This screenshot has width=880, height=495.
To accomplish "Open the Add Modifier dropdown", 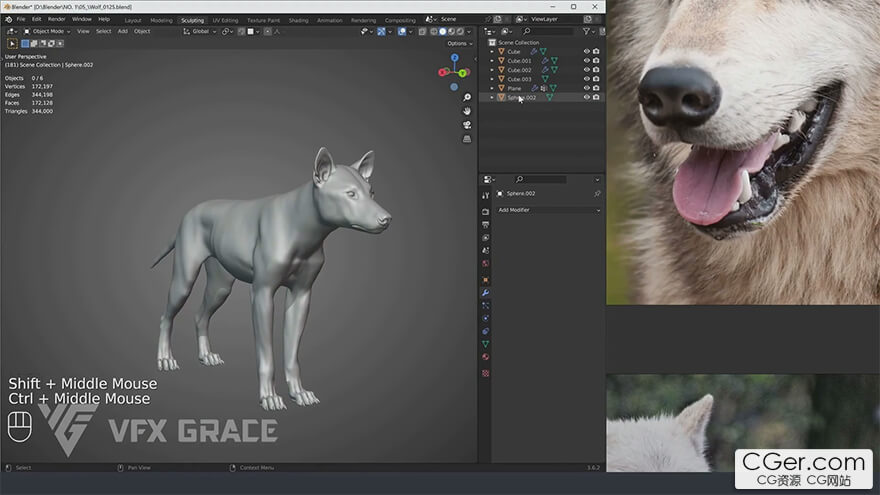I will pos(548,210).
